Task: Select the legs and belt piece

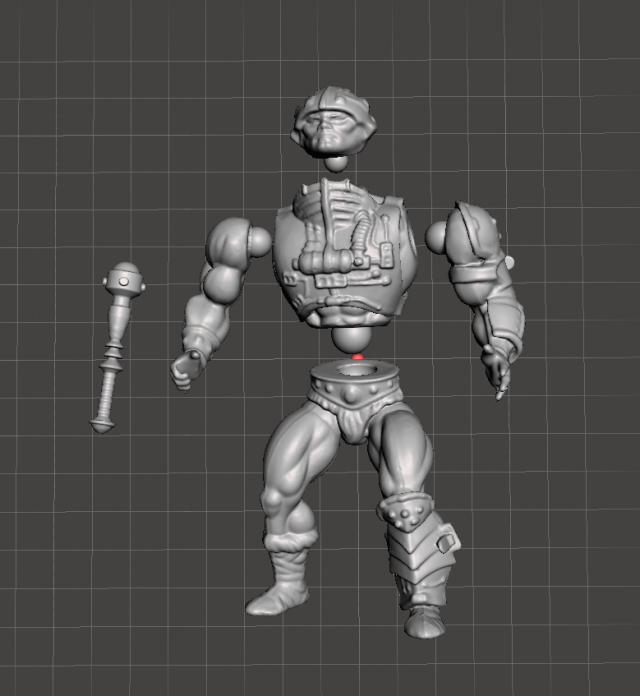Action: pyautogui.click(x=353, y=497)
